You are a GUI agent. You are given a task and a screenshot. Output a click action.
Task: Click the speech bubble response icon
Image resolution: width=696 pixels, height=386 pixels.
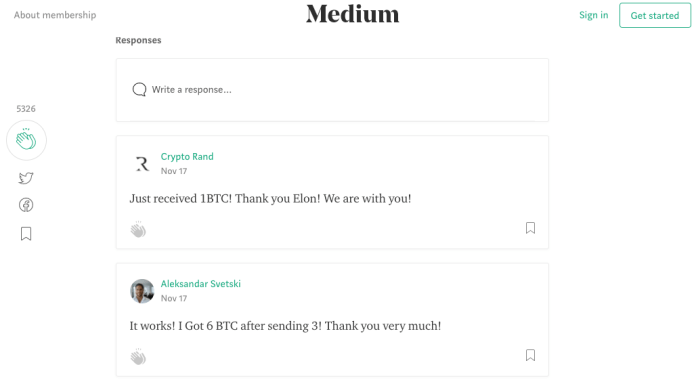pyautogui.click(x=139, y=90)
